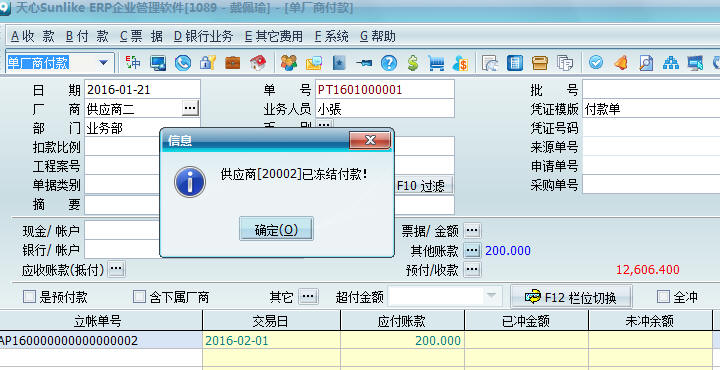Click the 业务人员 field showing 小張
This screenshot has height=370, width=720.
click(385, 109)
